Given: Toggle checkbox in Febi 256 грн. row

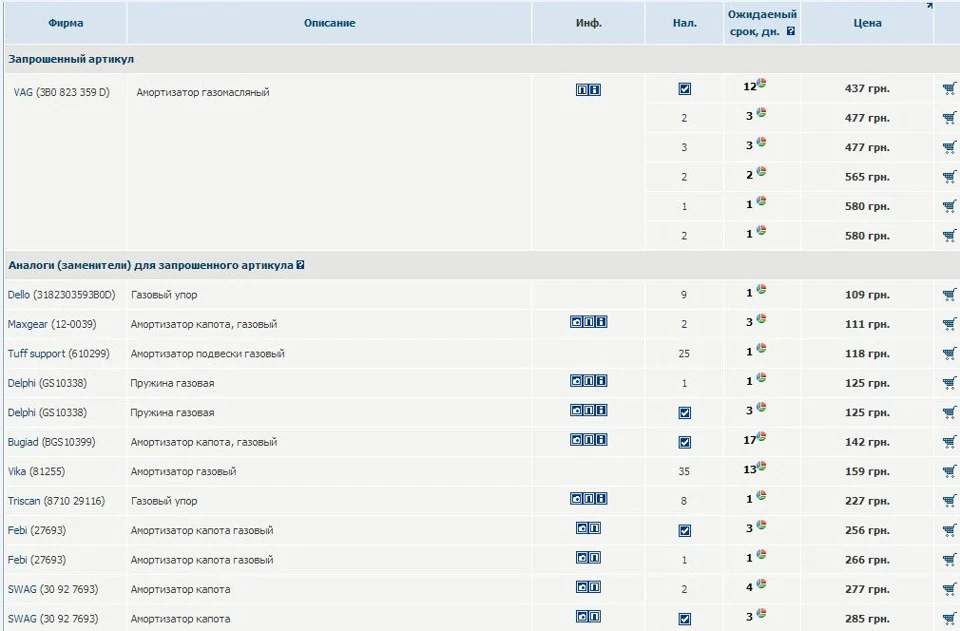Looking at the screenshot, I should (x=684, y=531).
